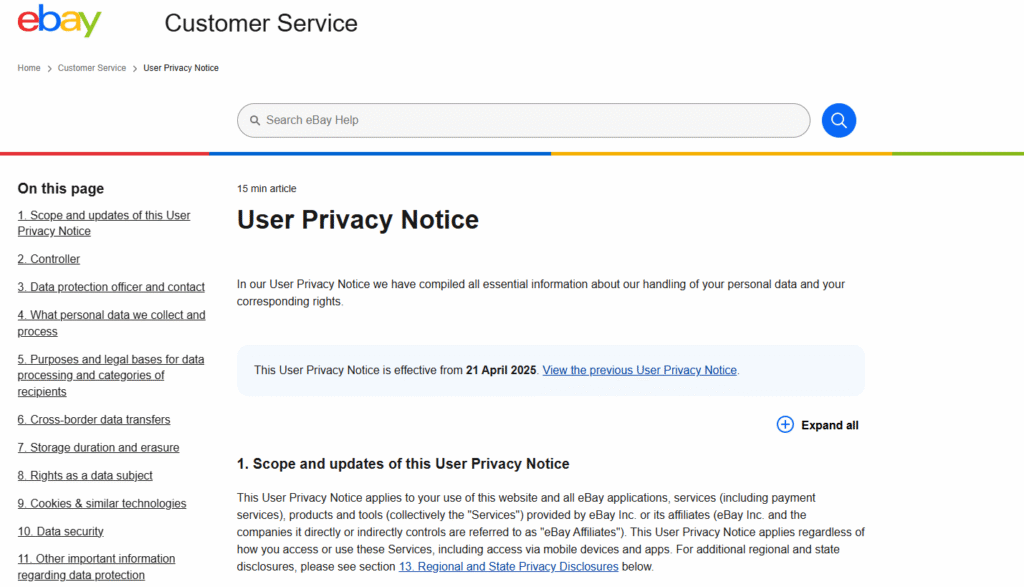1024x587 pixels.
Task: Jump to Data protection officer and contact
Action: 111,287
